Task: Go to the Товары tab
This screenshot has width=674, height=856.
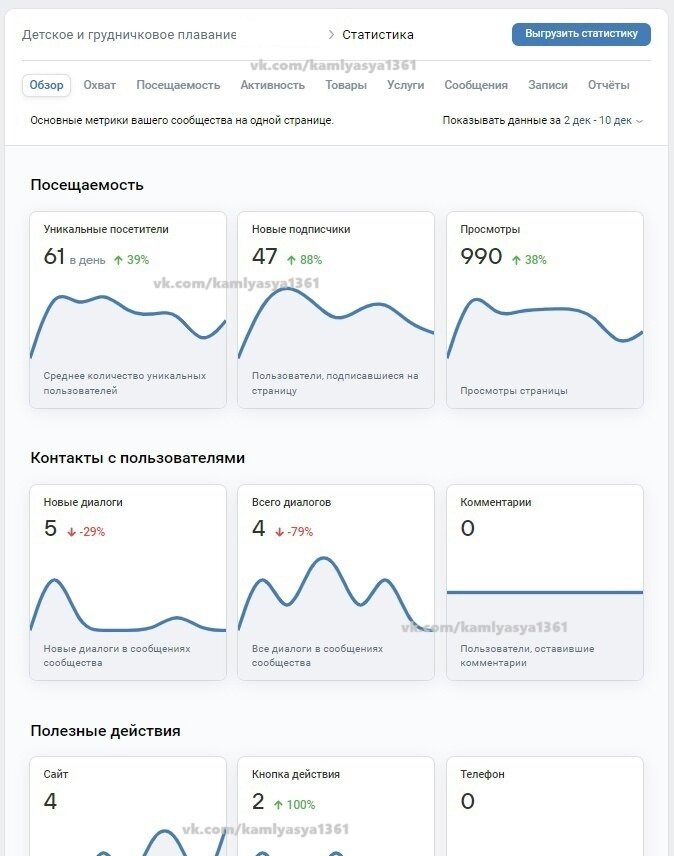Action: 346,85
